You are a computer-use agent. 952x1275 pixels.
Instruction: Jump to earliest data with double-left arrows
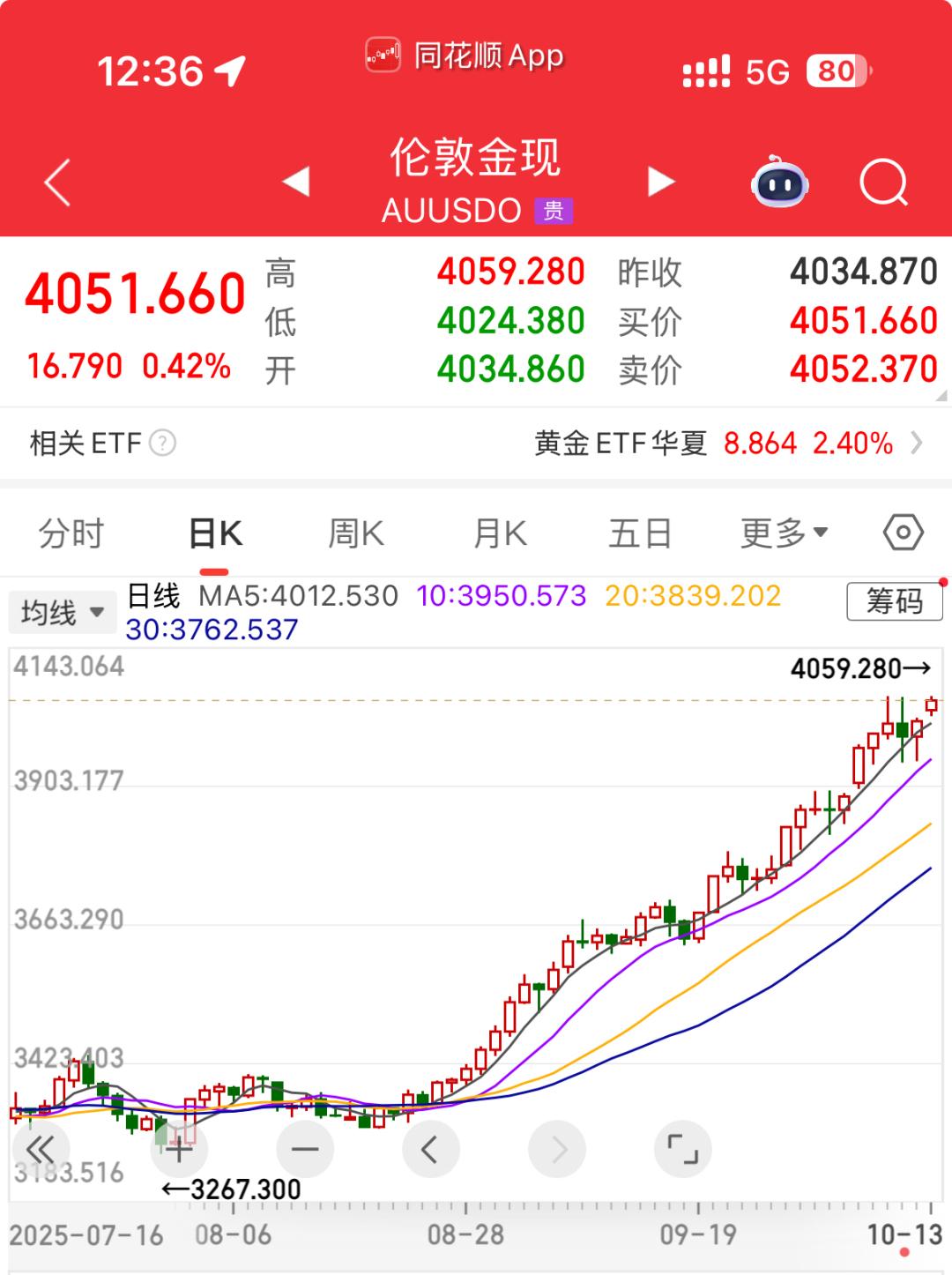[x=41, y=1150]
